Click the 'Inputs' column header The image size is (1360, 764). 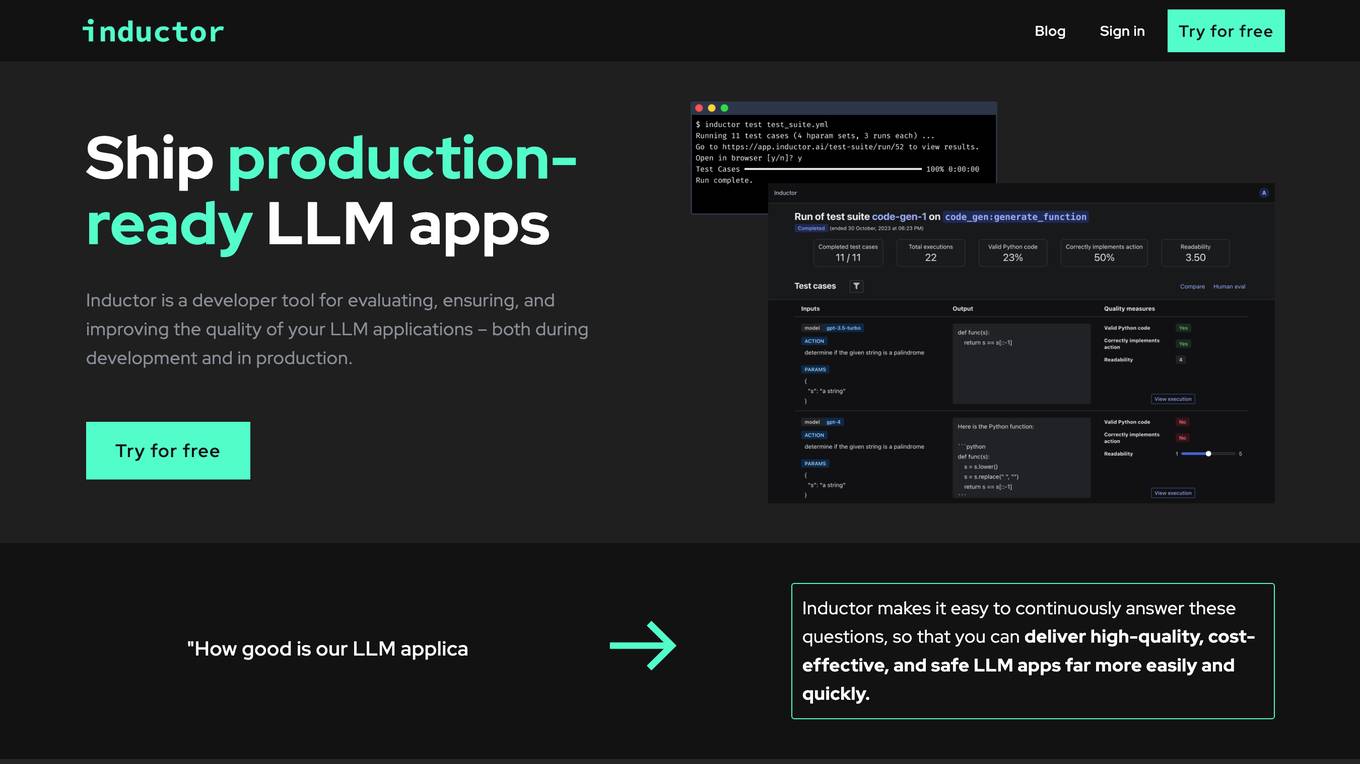pyautogui.click(x=811, y=309)
